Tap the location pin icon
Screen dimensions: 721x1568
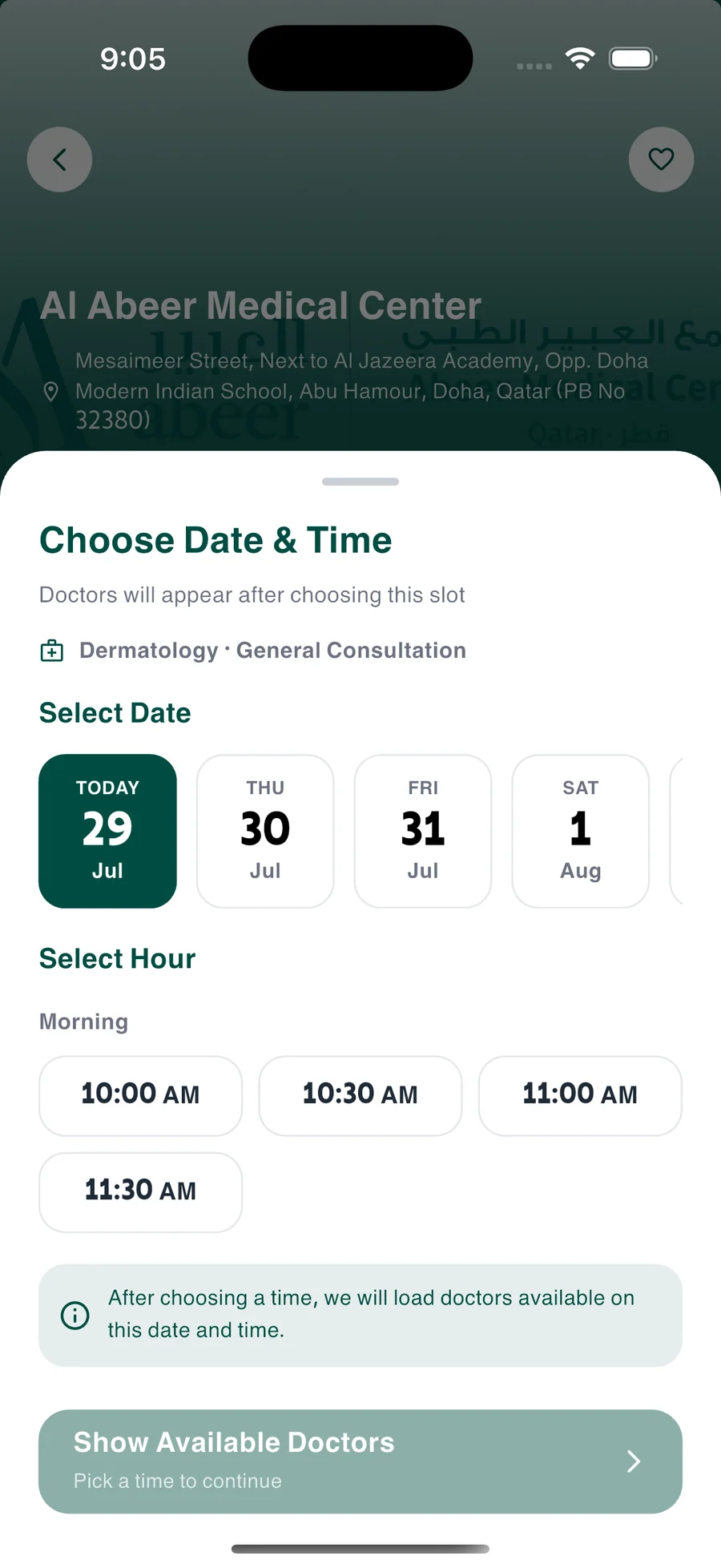pos(50,392)
